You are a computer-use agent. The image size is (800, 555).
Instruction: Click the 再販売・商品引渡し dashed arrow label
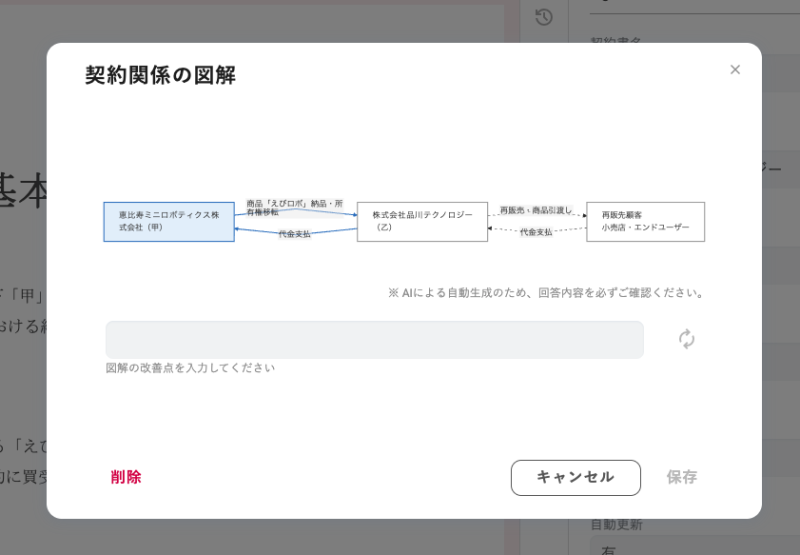coord(536,210)
